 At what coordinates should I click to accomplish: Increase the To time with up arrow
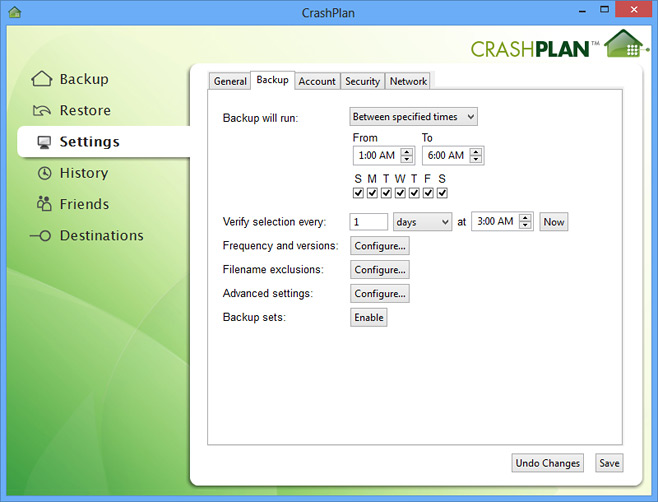click(x=476, y=152)
